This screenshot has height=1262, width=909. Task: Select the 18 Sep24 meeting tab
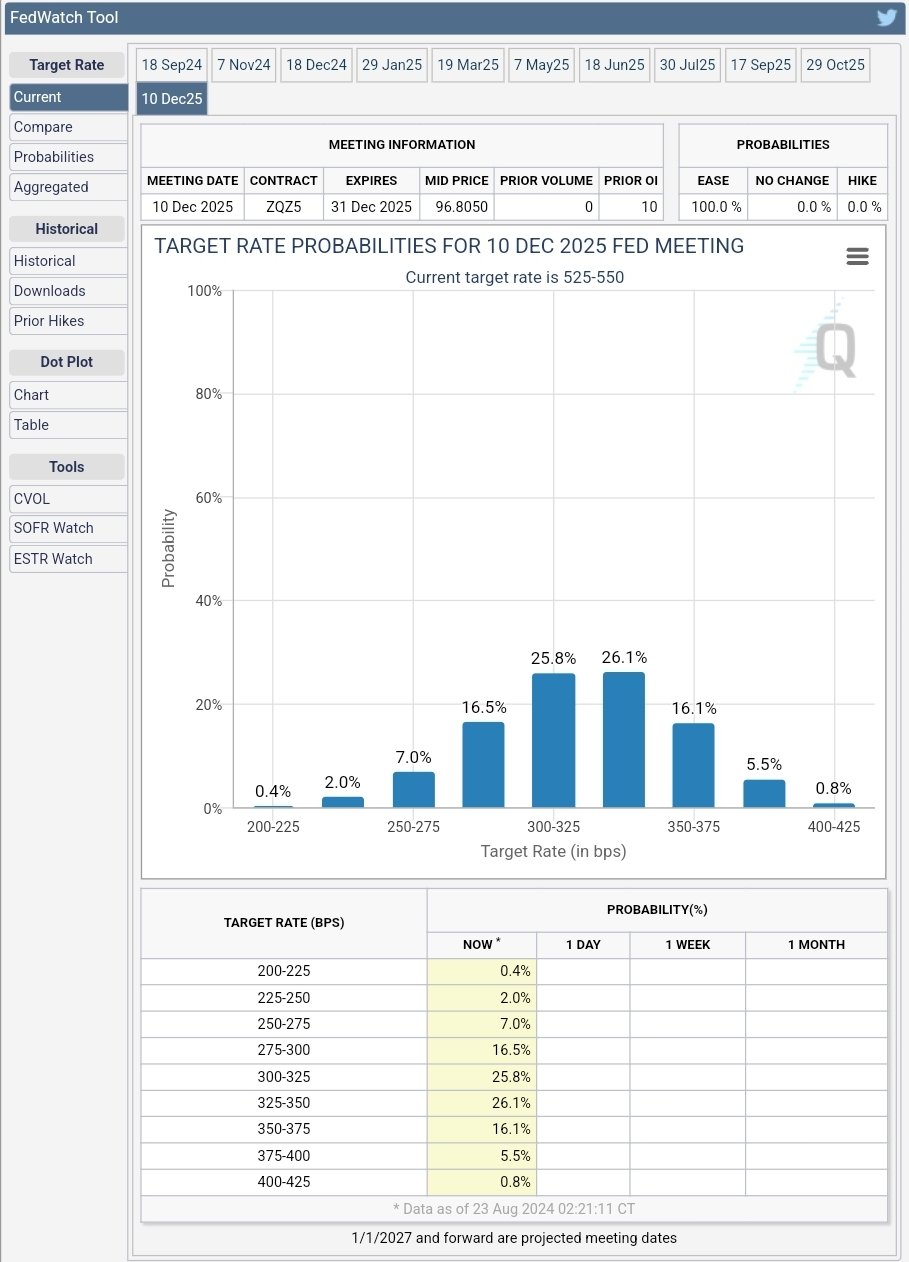click(172, 65)
